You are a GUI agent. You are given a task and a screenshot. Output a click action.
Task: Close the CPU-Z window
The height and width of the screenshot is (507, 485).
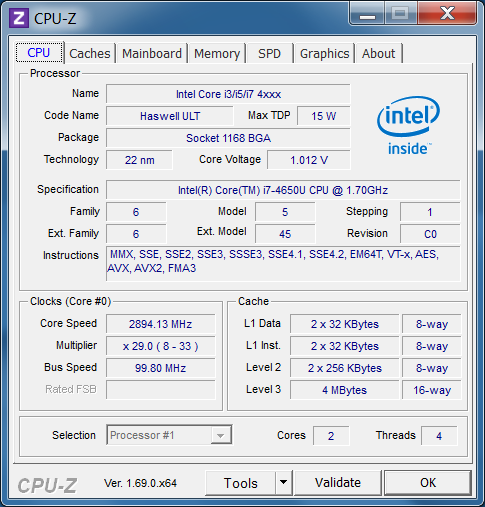pyautogui.click(x=447, y=13)
